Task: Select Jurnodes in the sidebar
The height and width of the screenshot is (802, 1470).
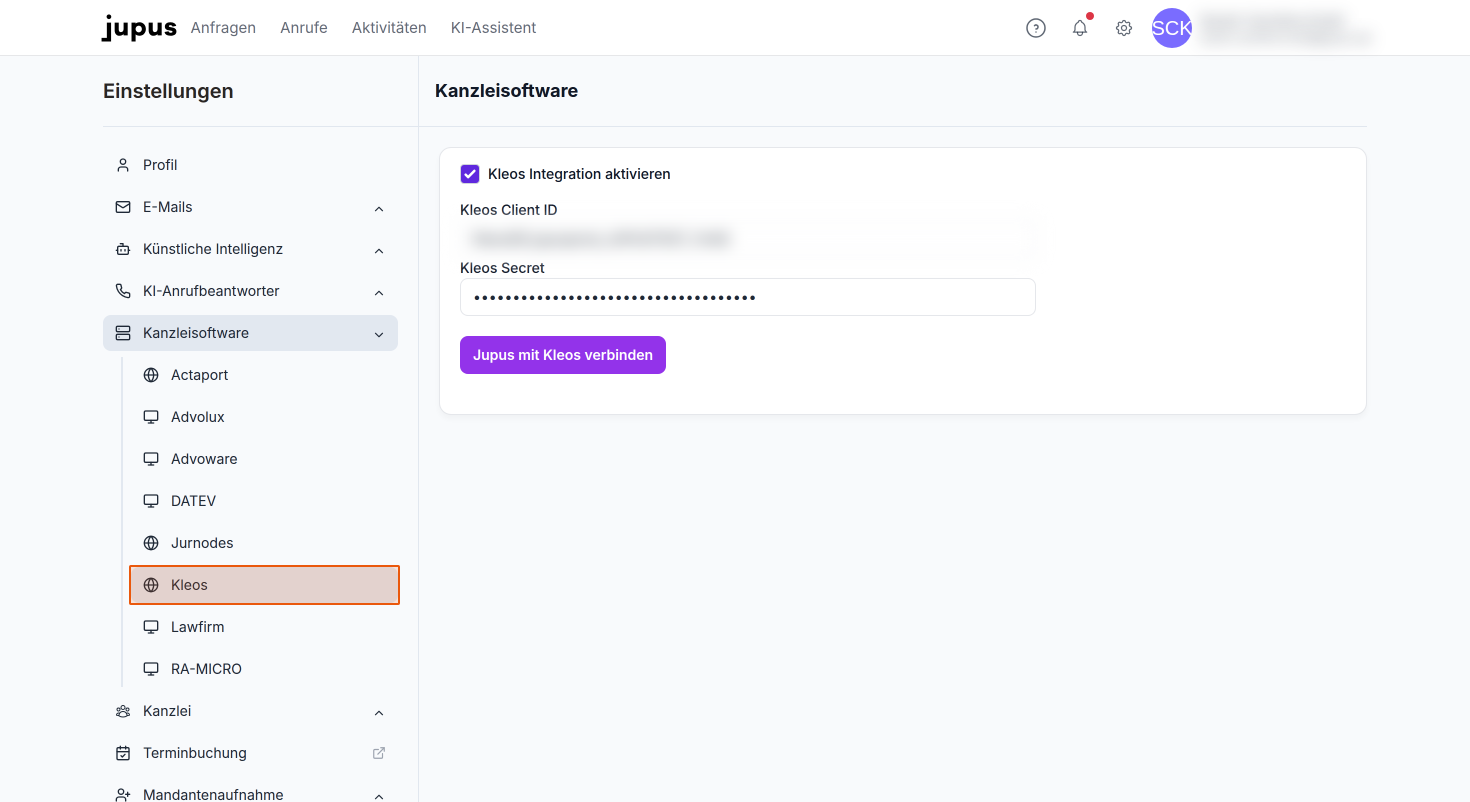Action: 264,543
